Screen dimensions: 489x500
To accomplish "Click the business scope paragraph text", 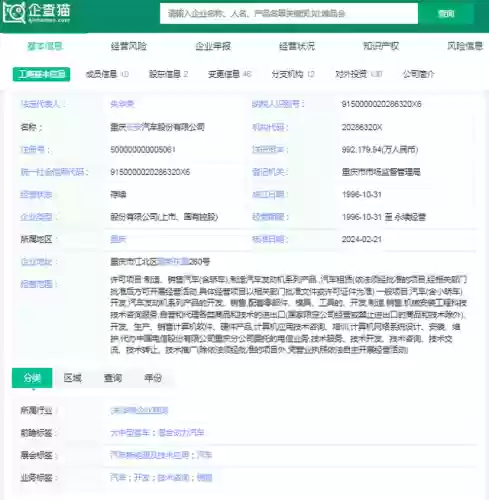I will point(288,315).
